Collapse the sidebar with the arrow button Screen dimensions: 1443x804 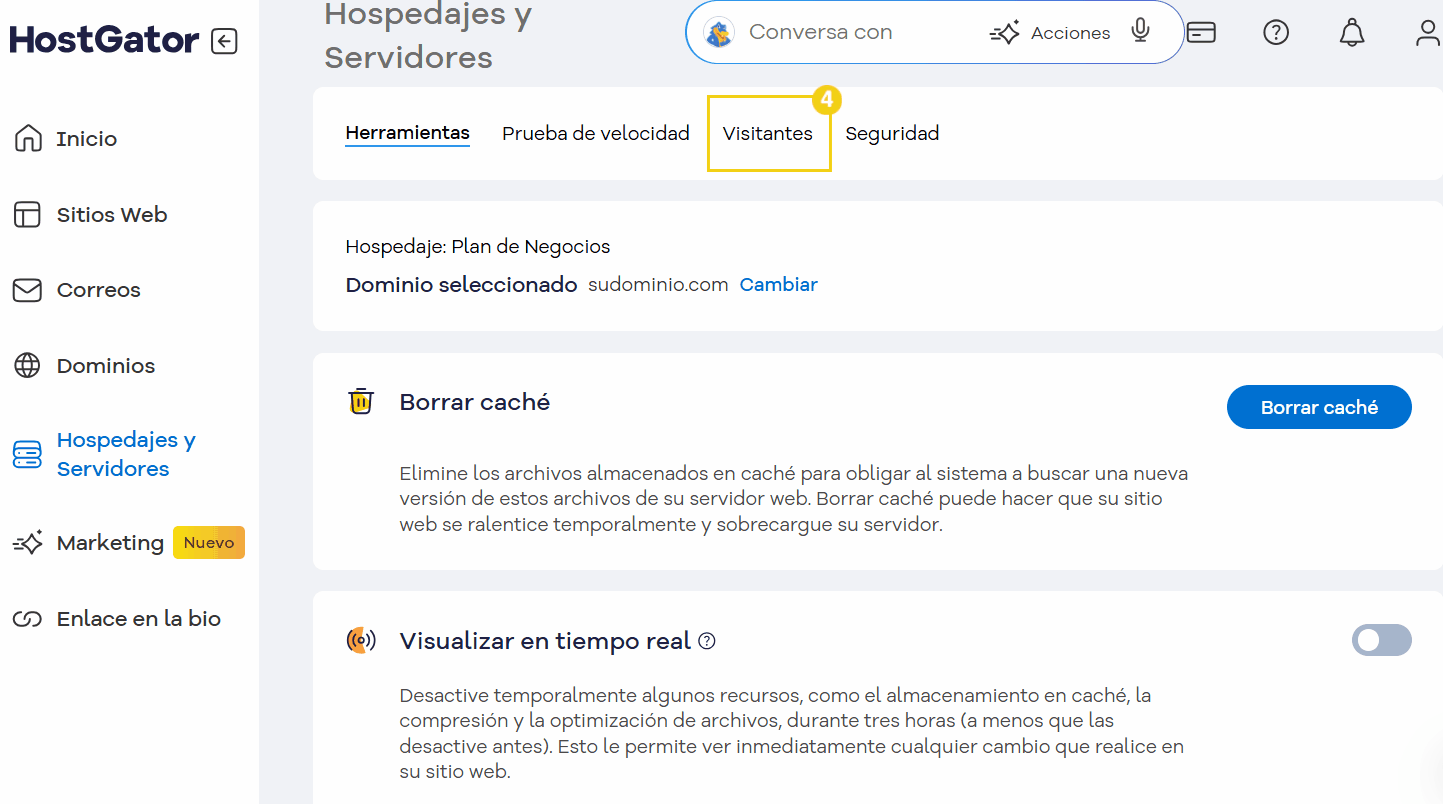[x=225, y=40]
